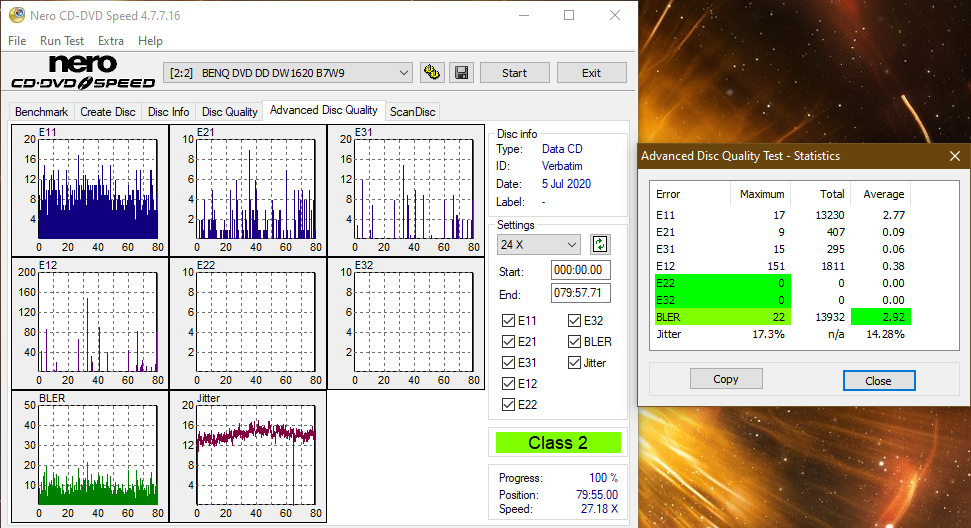The height and width of the screenshot is (528, 971).
Task: Click the E11 total value 13230
Action: [830, 215]
